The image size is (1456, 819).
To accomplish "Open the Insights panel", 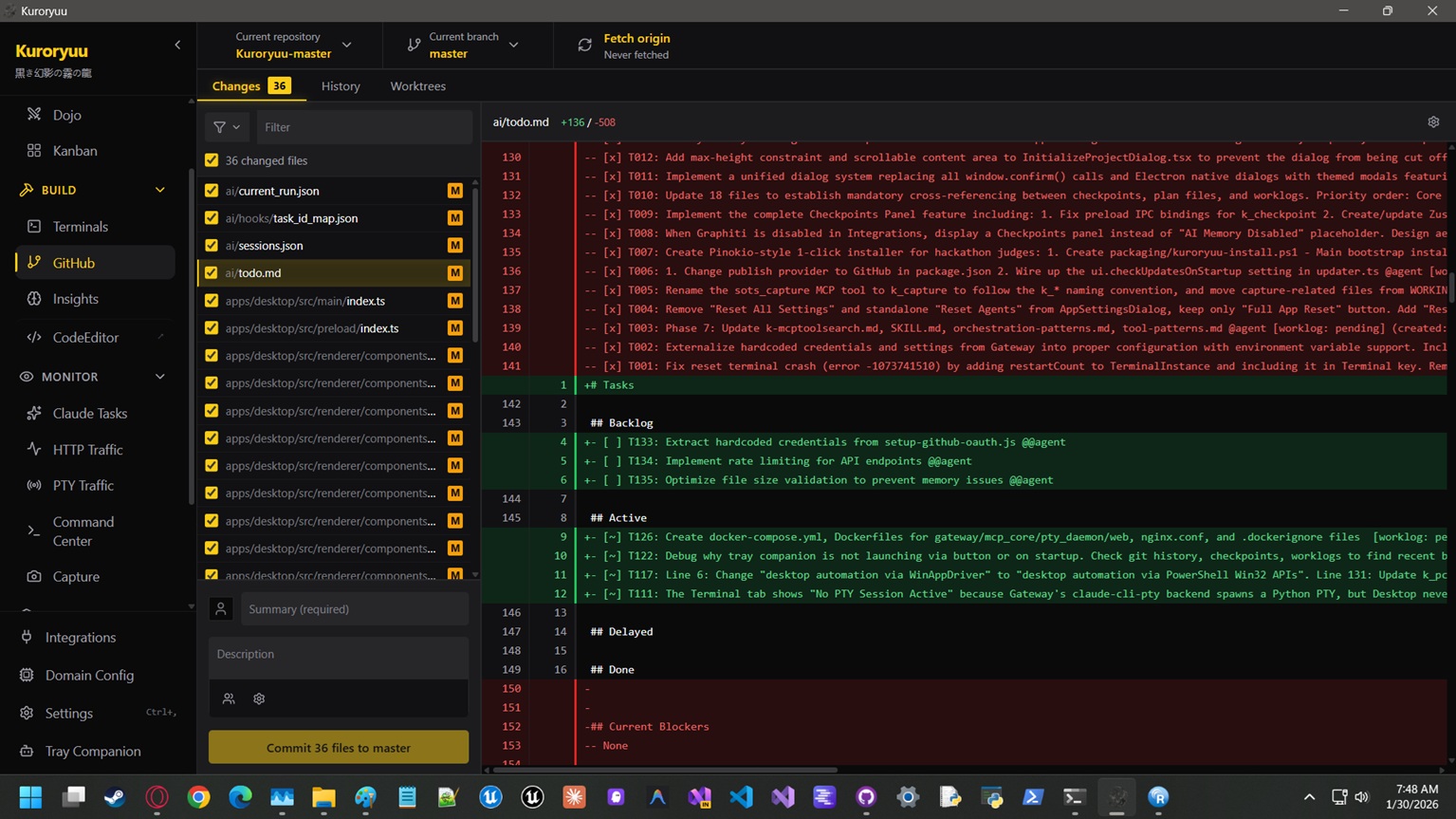I will [x=75, y=299].
